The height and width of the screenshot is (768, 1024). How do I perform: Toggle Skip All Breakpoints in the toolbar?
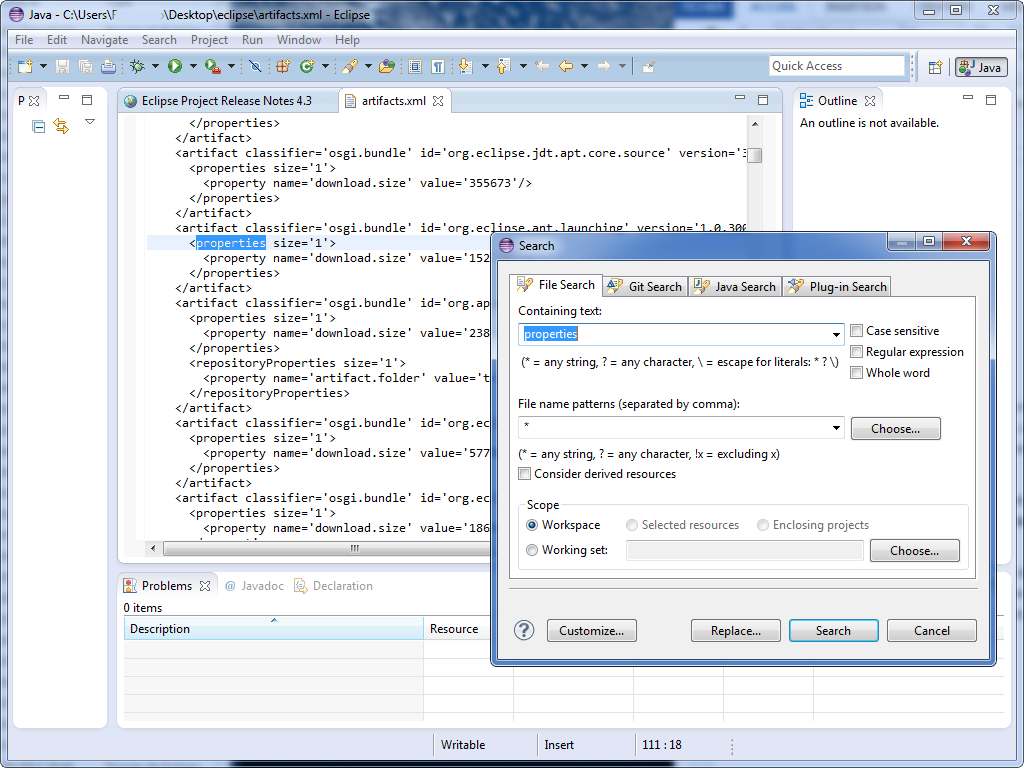pos(256,66)
